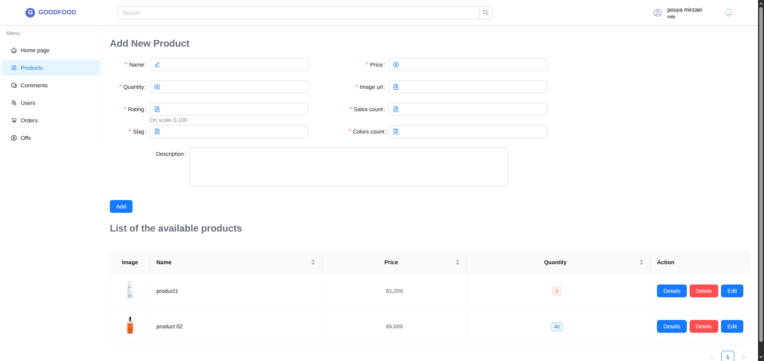Click product 02 orange bottle thumbnail
The image size is (764, 361).
tap(130, 325)
